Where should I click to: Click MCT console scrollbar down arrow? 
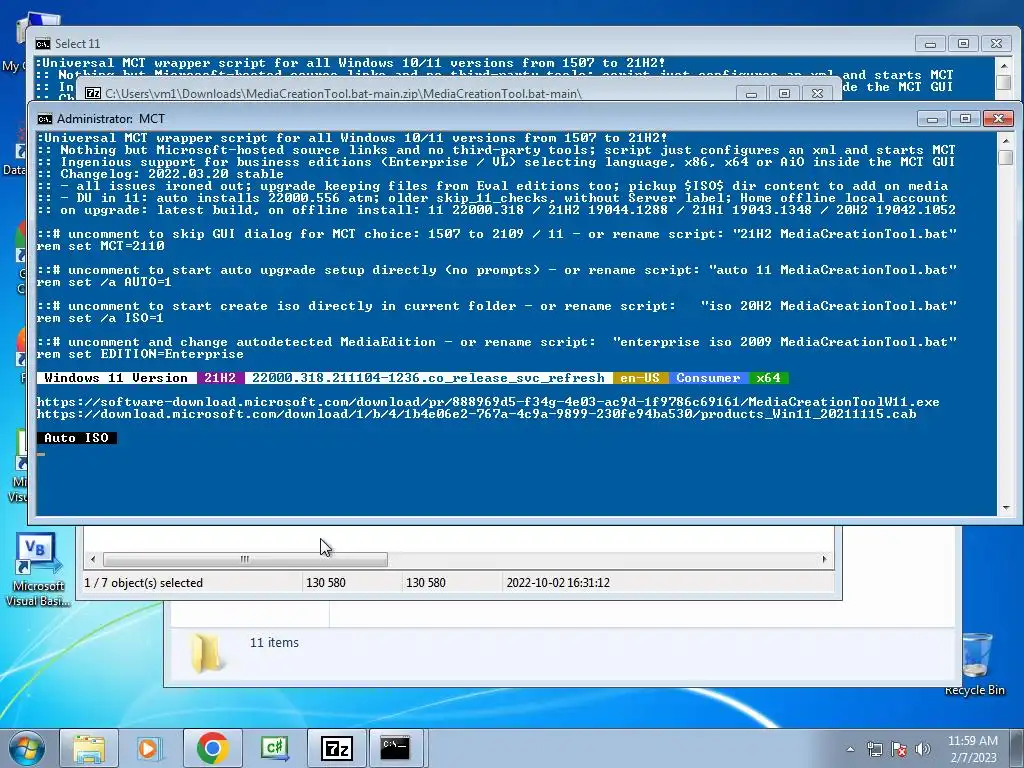(1006, 507)
